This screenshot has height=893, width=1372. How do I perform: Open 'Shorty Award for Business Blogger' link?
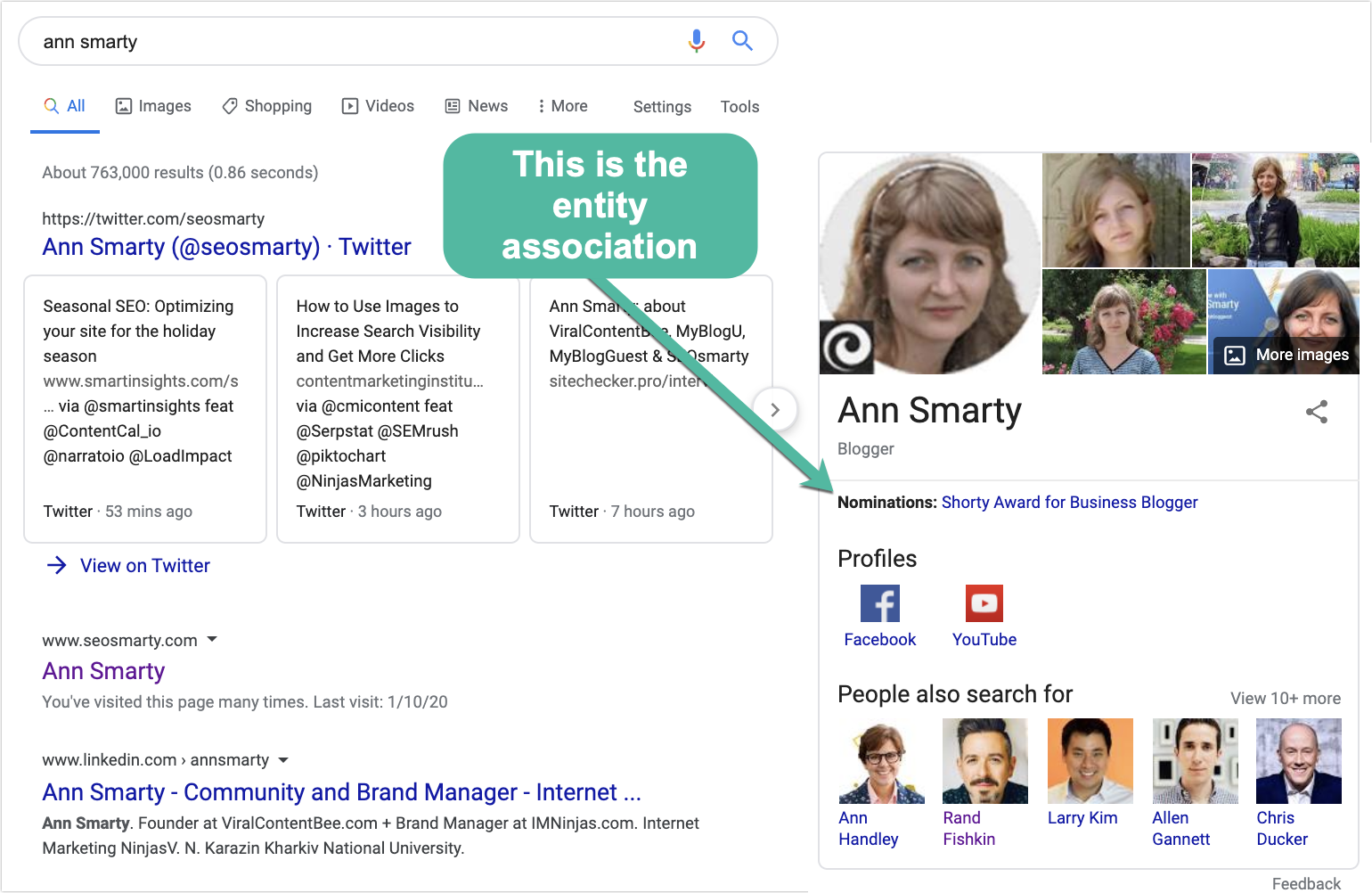pyautogui.click(x=1069, y=503)
